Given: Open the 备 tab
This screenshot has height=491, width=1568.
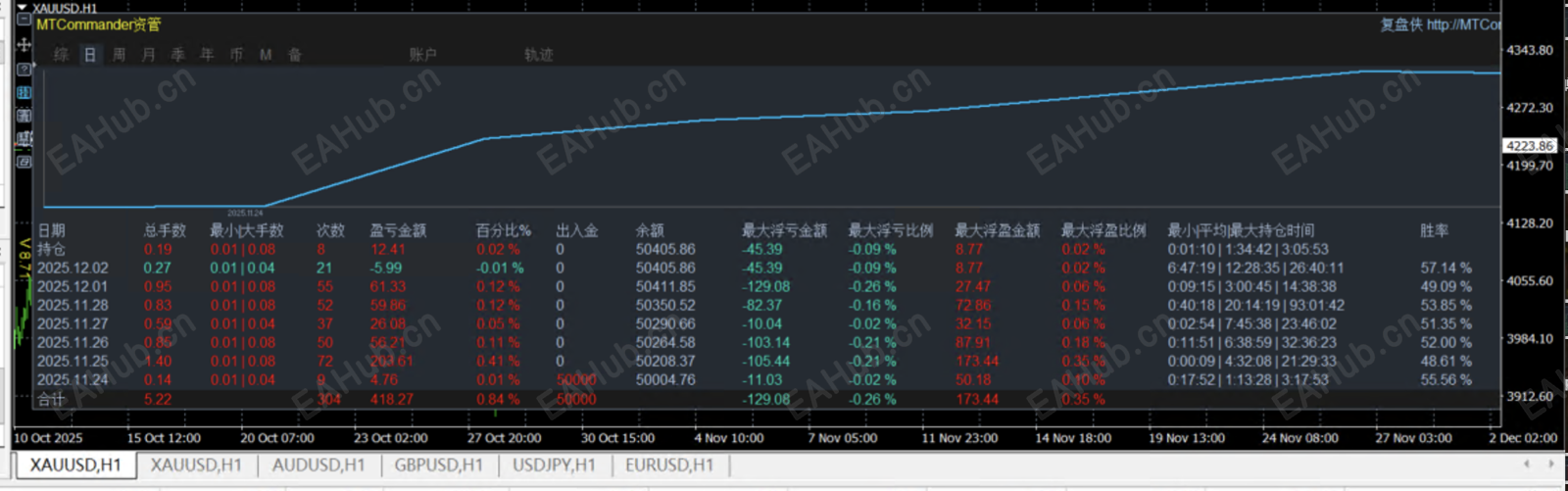Looking at the screenshot, I should point(295,55).
